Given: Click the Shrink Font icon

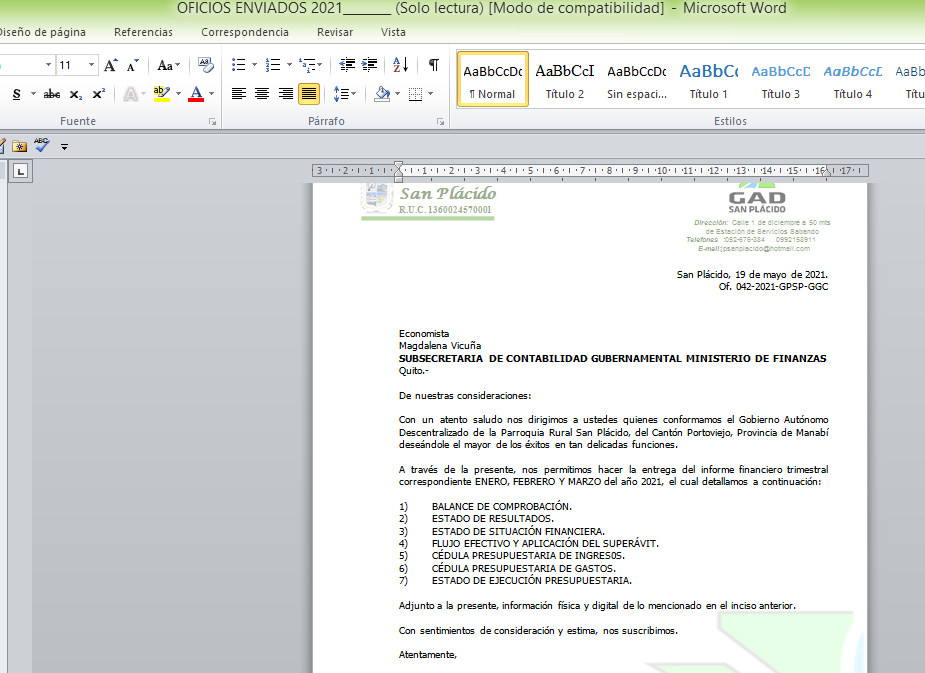Looking at the screenshot, I should pyautogui.click(x=132, y=66).
